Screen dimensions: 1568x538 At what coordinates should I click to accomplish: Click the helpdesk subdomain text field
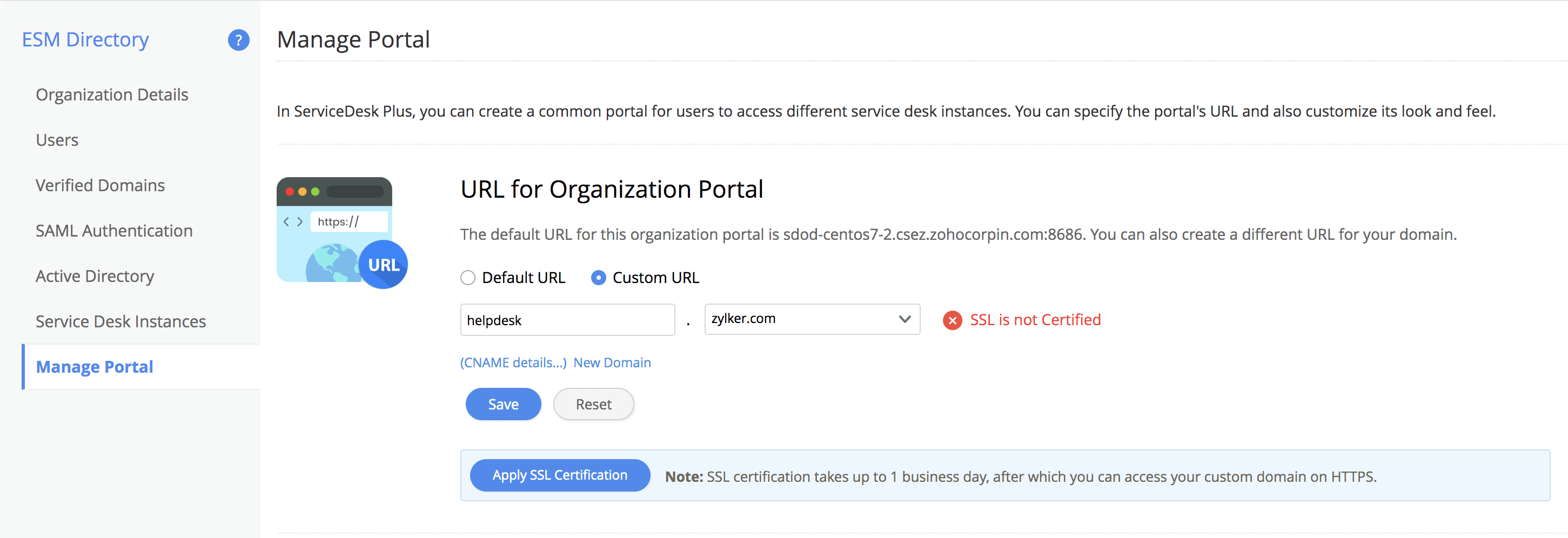point(567,320)
